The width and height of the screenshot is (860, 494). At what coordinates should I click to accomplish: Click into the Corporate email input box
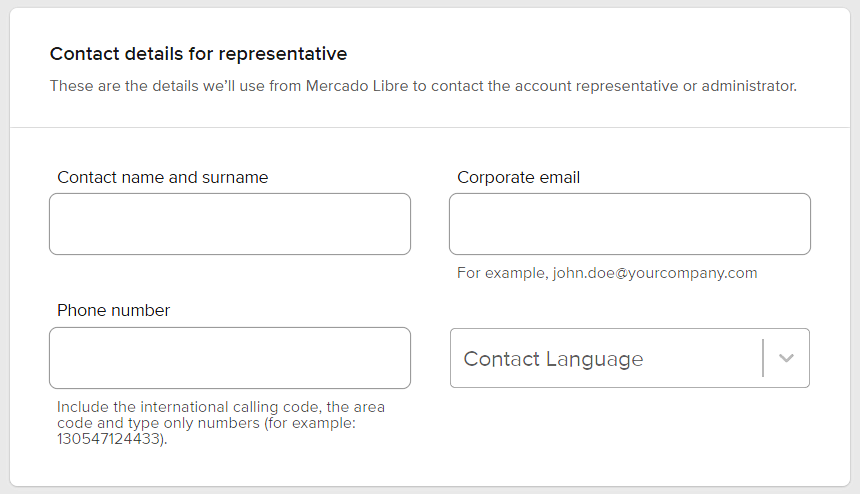(x=629, y=224)
